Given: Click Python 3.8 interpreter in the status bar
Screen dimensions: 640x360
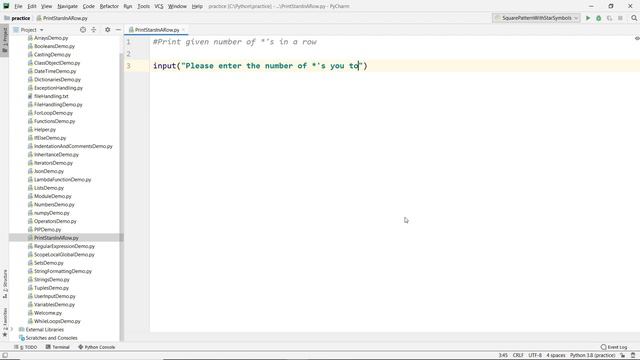Looking at the screenshot, I should pyautogui.click(x=592, y=355).
